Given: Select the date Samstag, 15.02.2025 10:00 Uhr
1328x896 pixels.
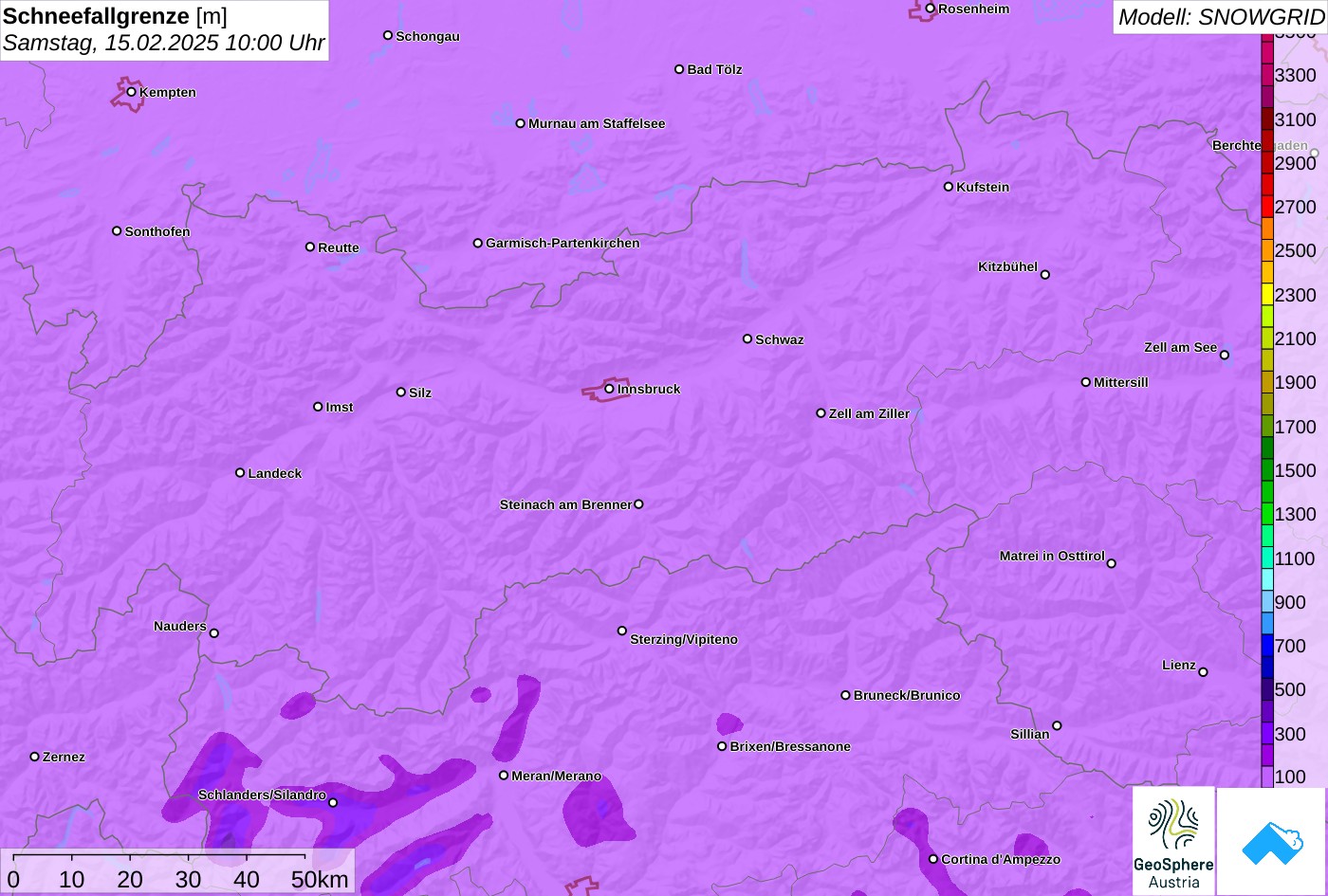Looking at the screenshot, I should (163, 43).
